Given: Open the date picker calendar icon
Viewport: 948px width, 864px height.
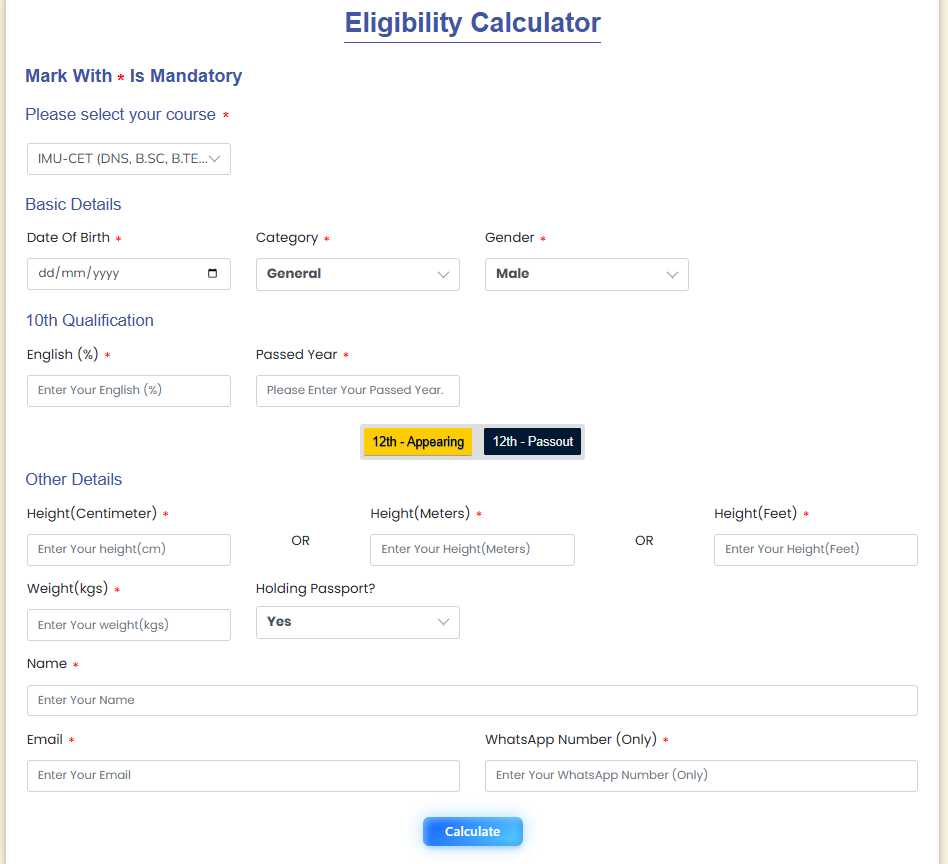Looking at the screenshot, I should [x=212, y=274].
